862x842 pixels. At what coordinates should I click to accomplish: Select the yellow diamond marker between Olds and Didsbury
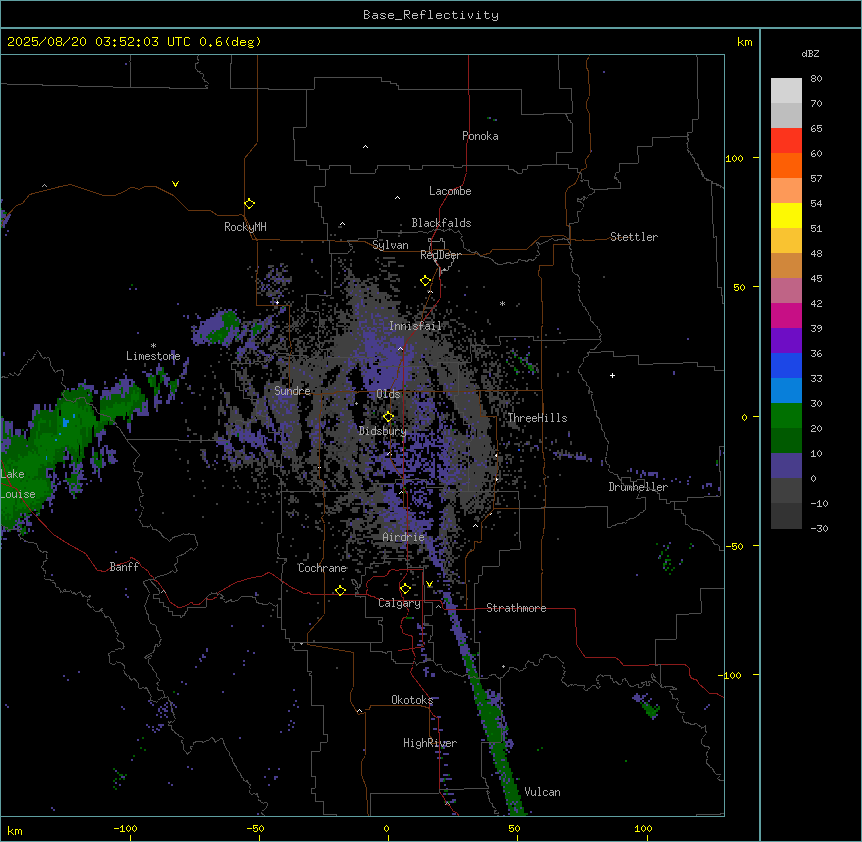coord(389,417)
